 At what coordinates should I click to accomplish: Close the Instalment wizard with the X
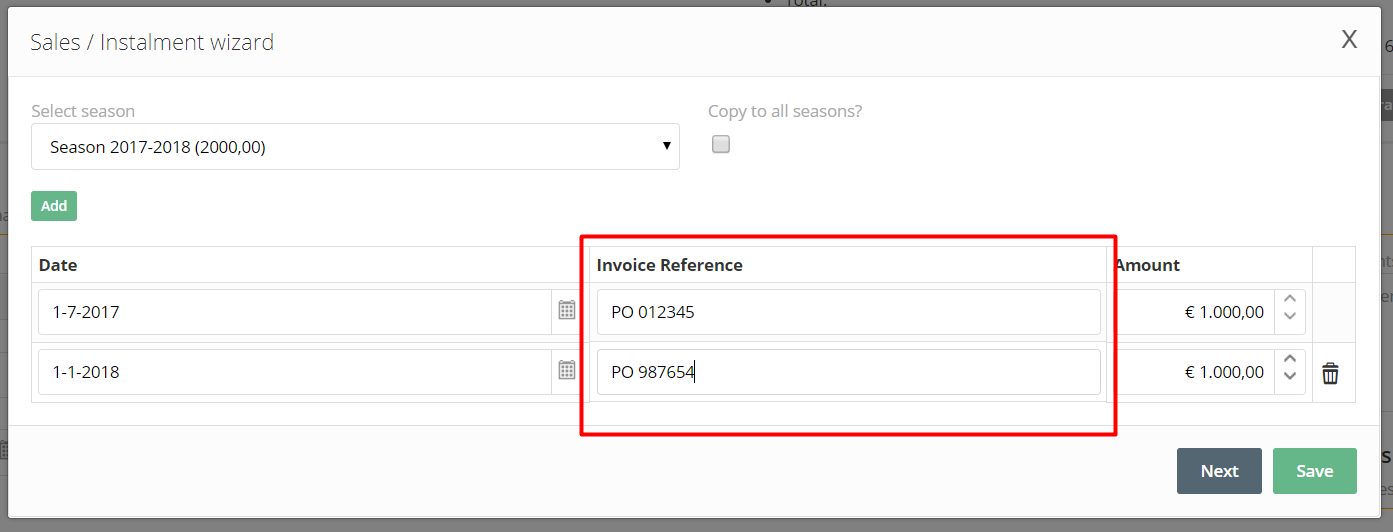pyautogui.click(x=1349, y=39)
